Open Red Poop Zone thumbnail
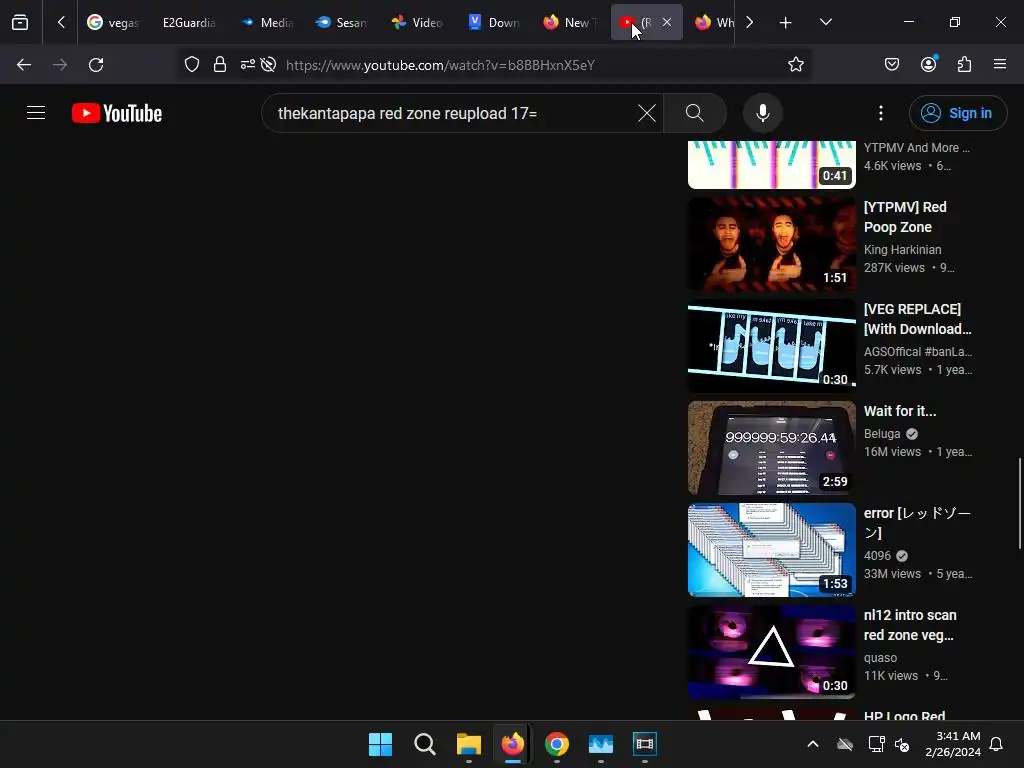1024x768 pixels. pos(772,244)
